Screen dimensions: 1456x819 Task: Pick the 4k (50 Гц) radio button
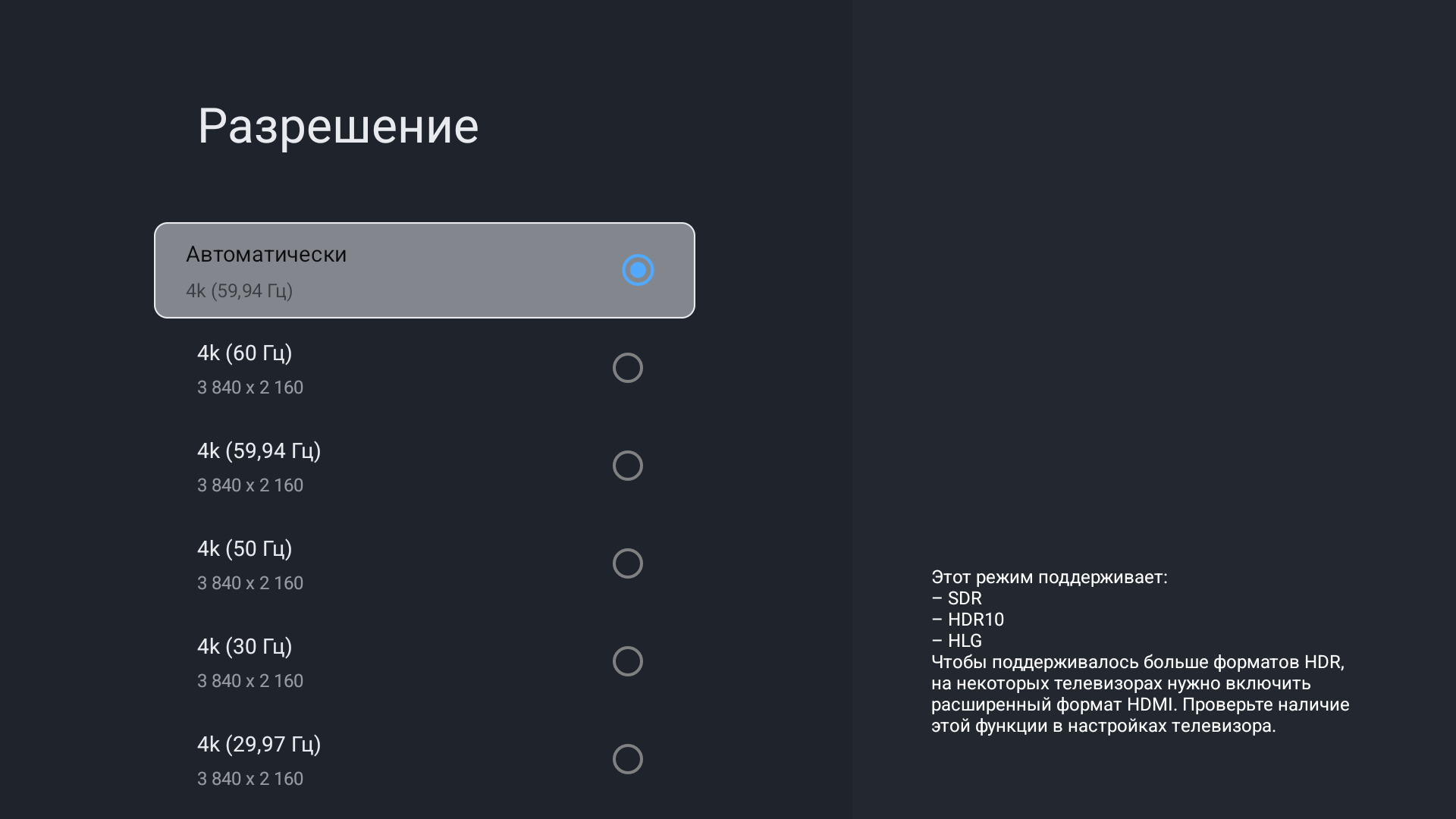coord(628,563)
